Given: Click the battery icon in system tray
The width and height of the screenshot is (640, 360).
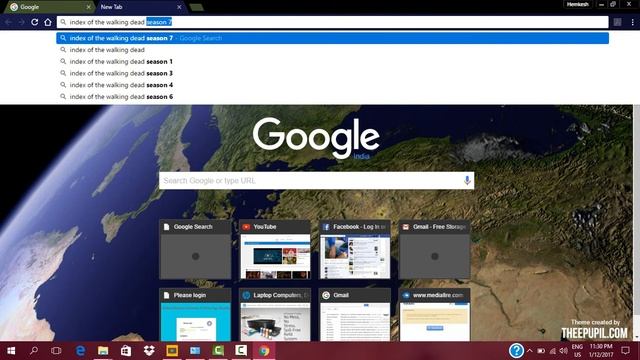Looking at the screenshot, I should (541, 351).
